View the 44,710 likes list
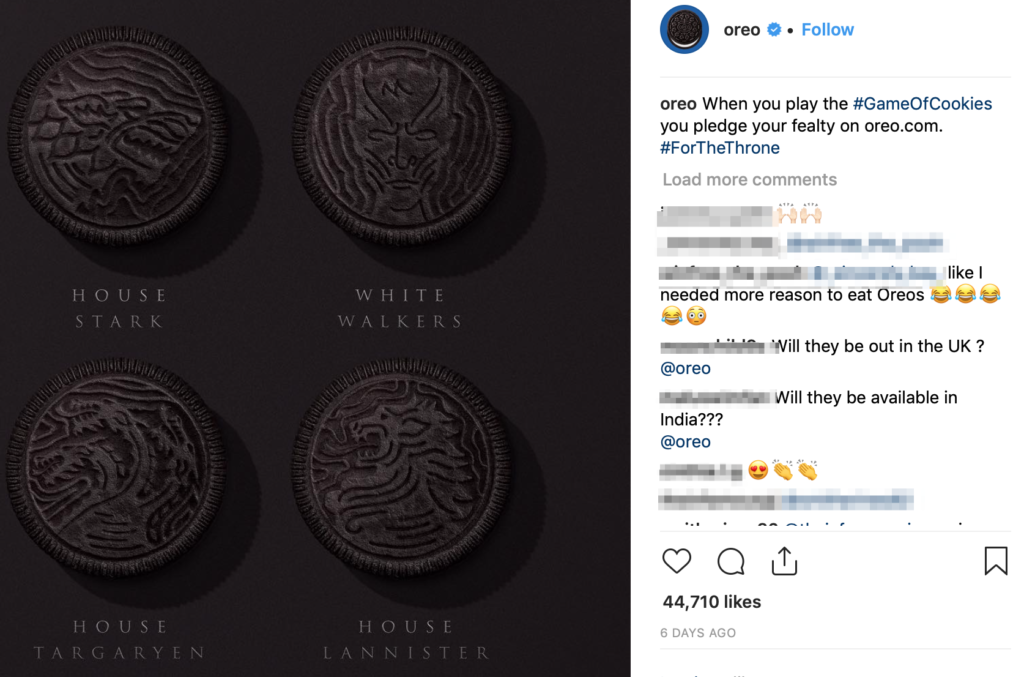This screenshot has width=1024, height=677. pos(711,602)
